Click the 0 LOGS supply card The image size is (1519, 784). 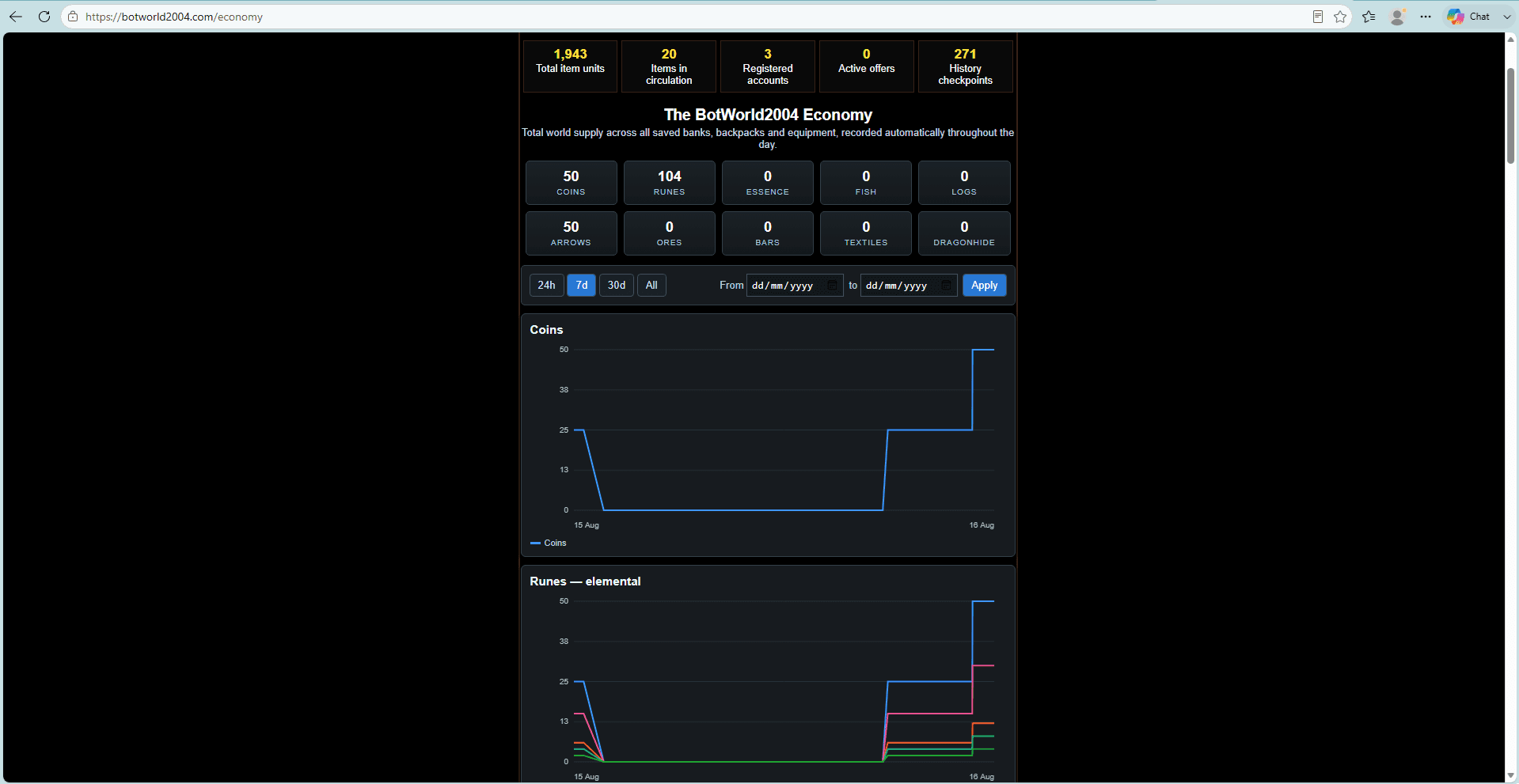click(x=964, y=183)
